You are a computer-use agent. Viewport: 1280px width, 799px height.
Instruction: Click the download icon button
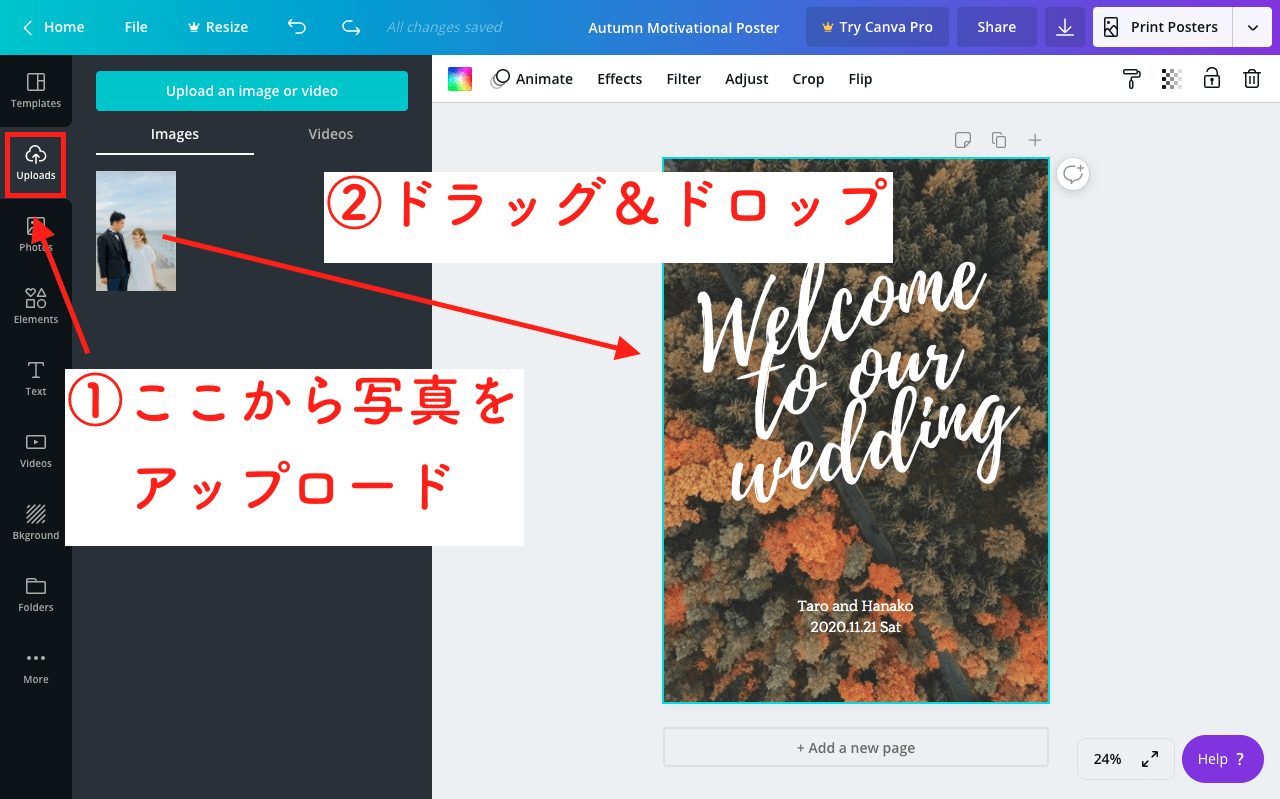pos(1065,27)
